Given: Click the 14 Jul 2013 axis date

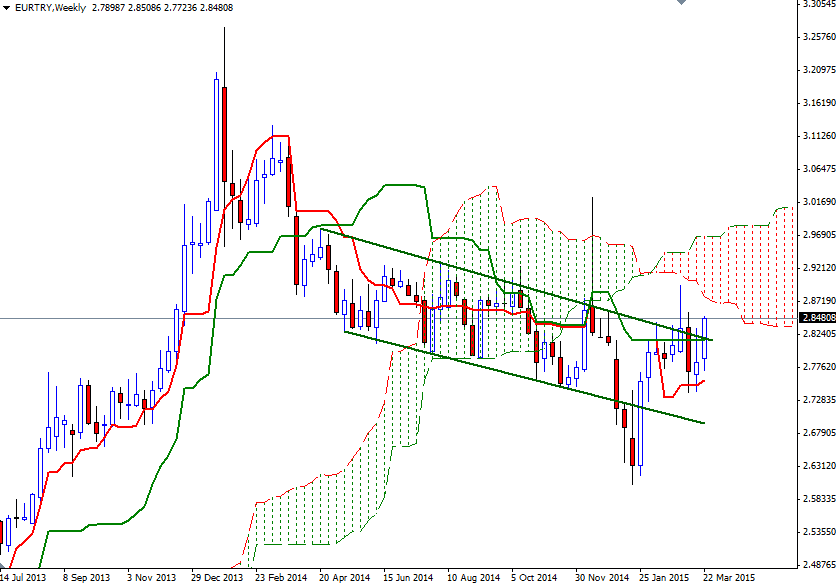Looking at the screenshot, I should pyautogui.click(x=25, y=577).
